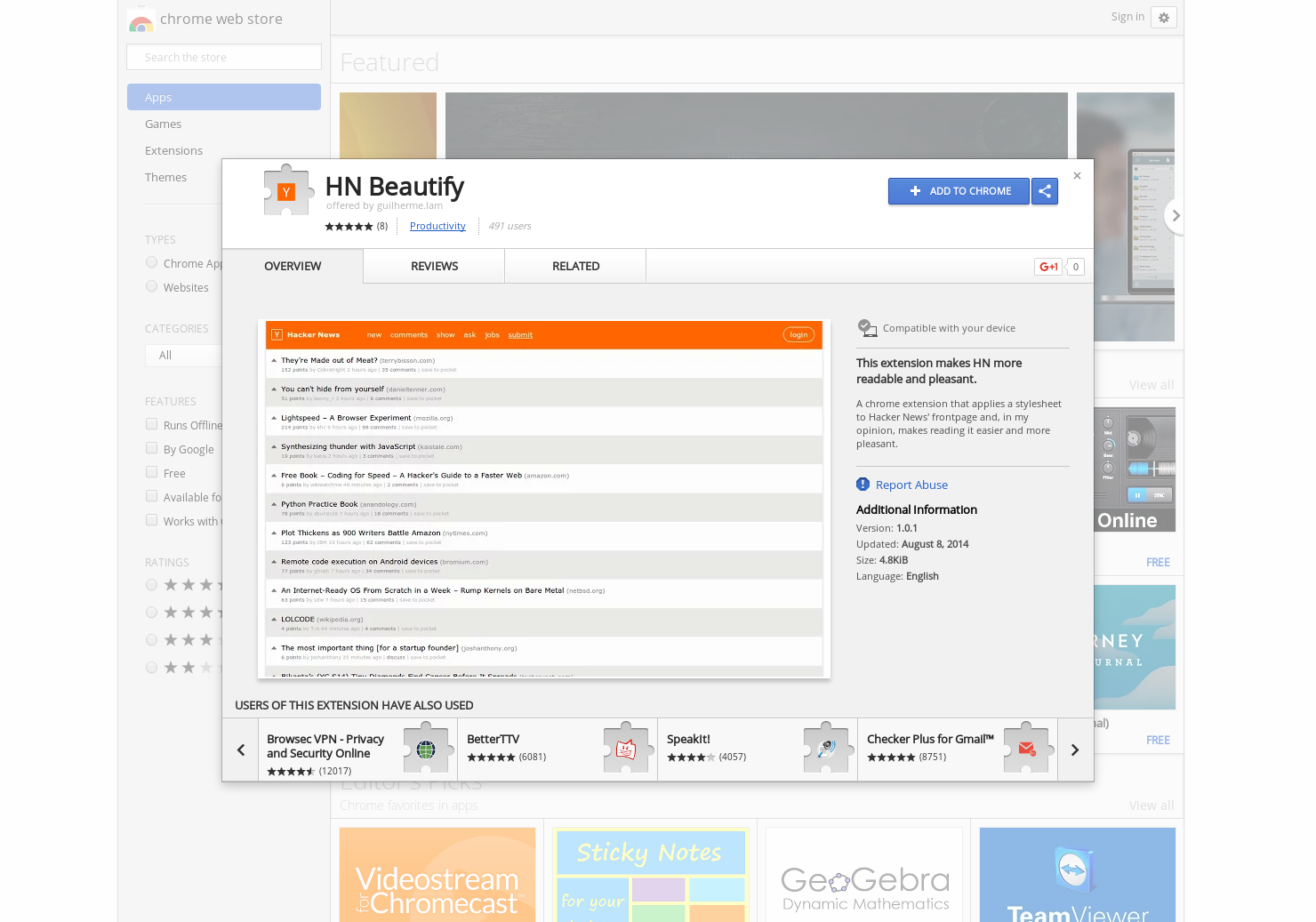The width and height of the screenshot is (1316, 922).
Task: Click the BetterTTV puzzle icon
Action: (x=626, y=749)
